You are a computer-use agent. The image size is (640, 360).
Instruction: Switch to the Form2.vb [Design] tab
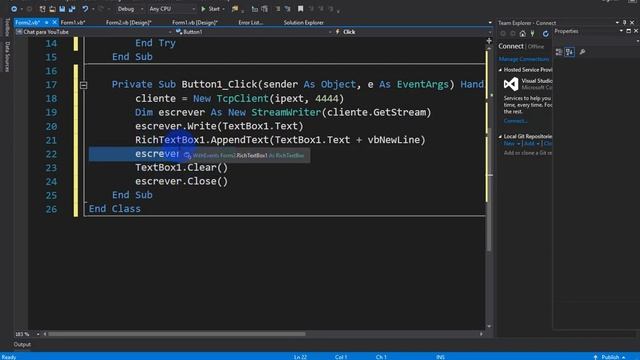pyautogui.click(x=129, y=22)
